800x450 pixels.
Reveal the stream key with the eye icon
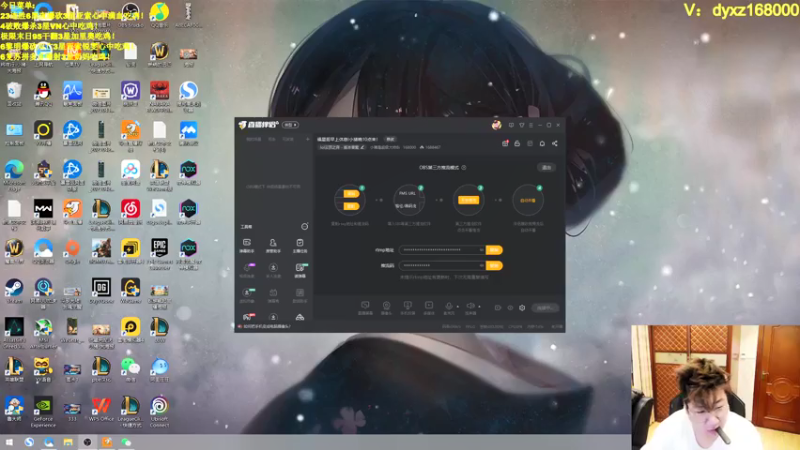[x=481, y=265]
